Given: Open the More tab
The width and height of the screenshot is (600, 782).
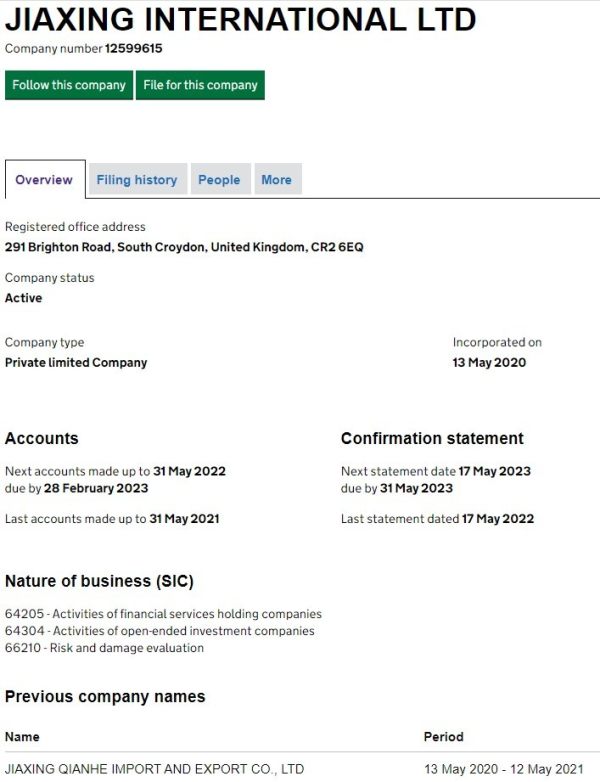Looking at the screenshot, I should (276, 180).
